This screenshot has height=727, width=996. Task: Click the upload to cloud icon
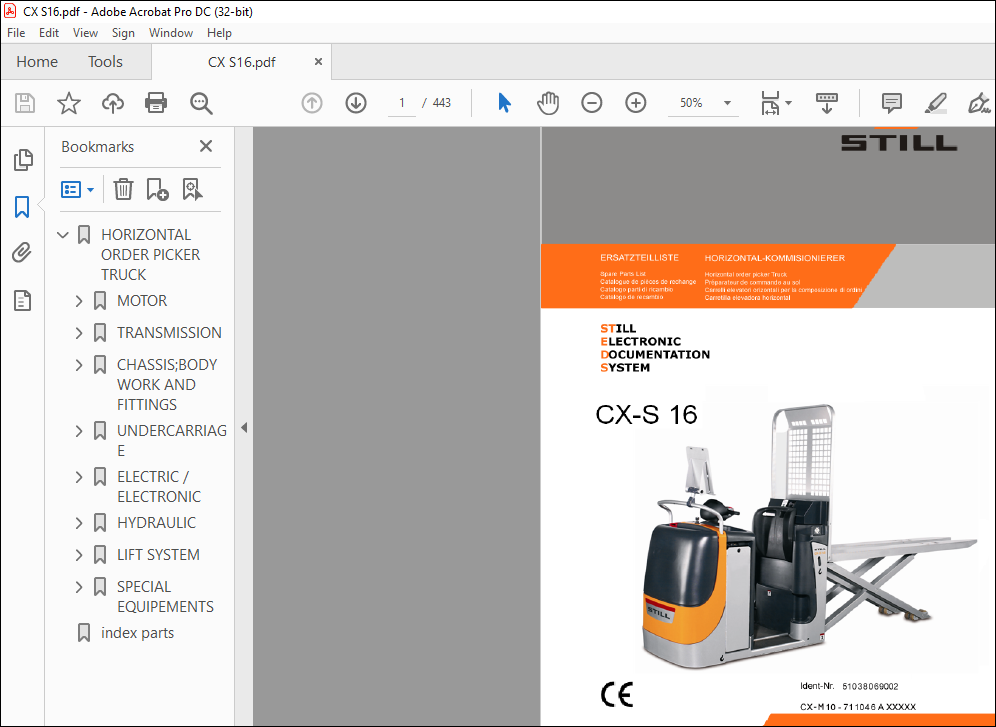pos(112,103)
